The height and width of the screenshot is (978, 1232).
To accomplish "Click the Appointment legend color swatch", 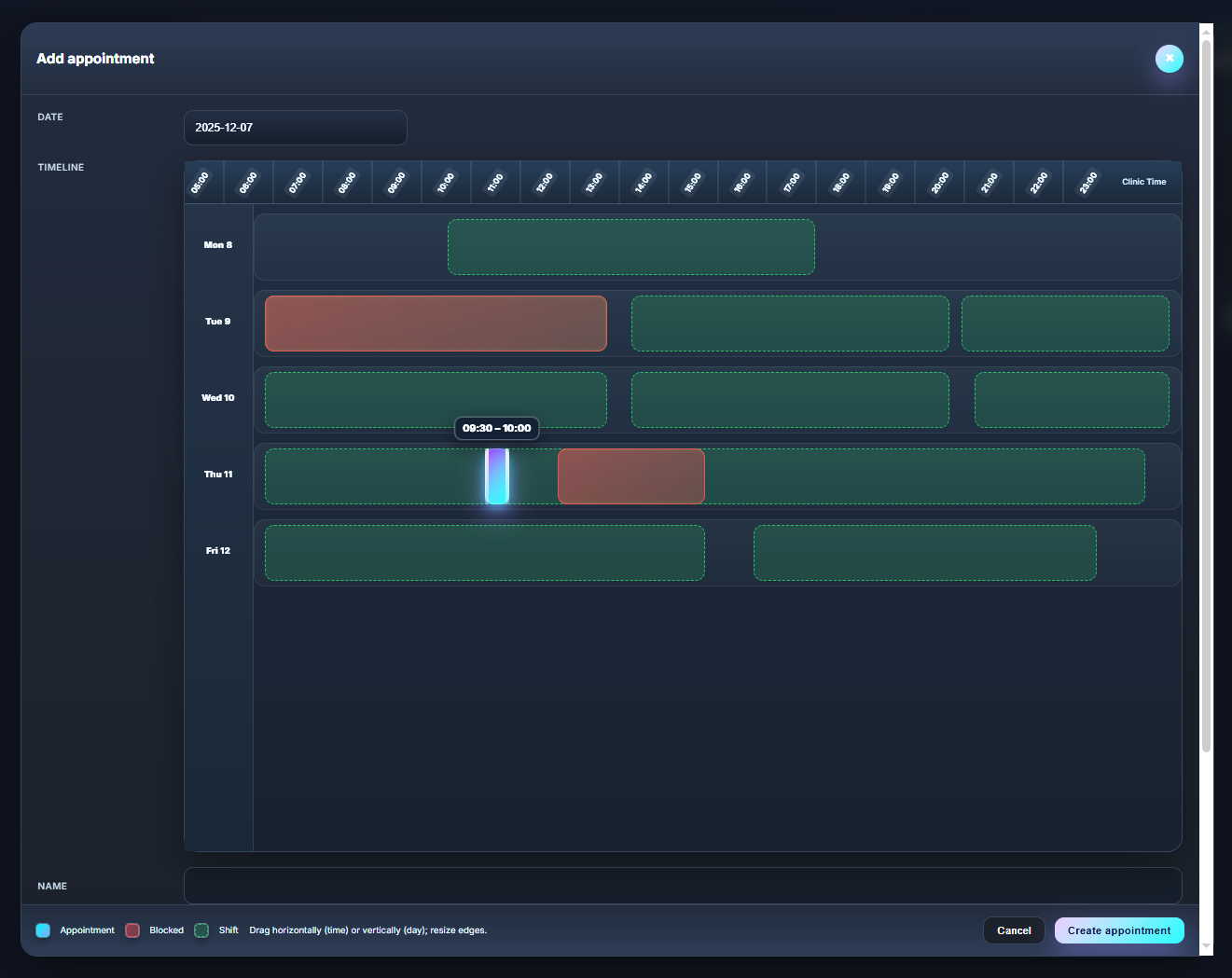I will tap(43, 930).
